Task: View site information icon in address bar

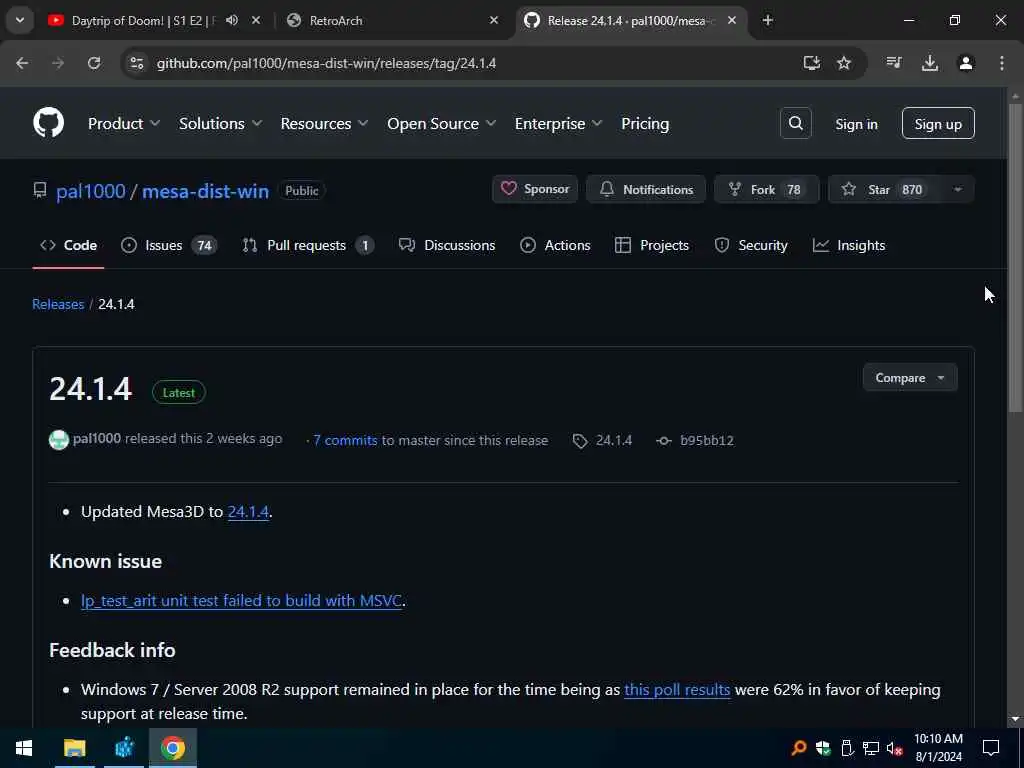Action: 136,63
